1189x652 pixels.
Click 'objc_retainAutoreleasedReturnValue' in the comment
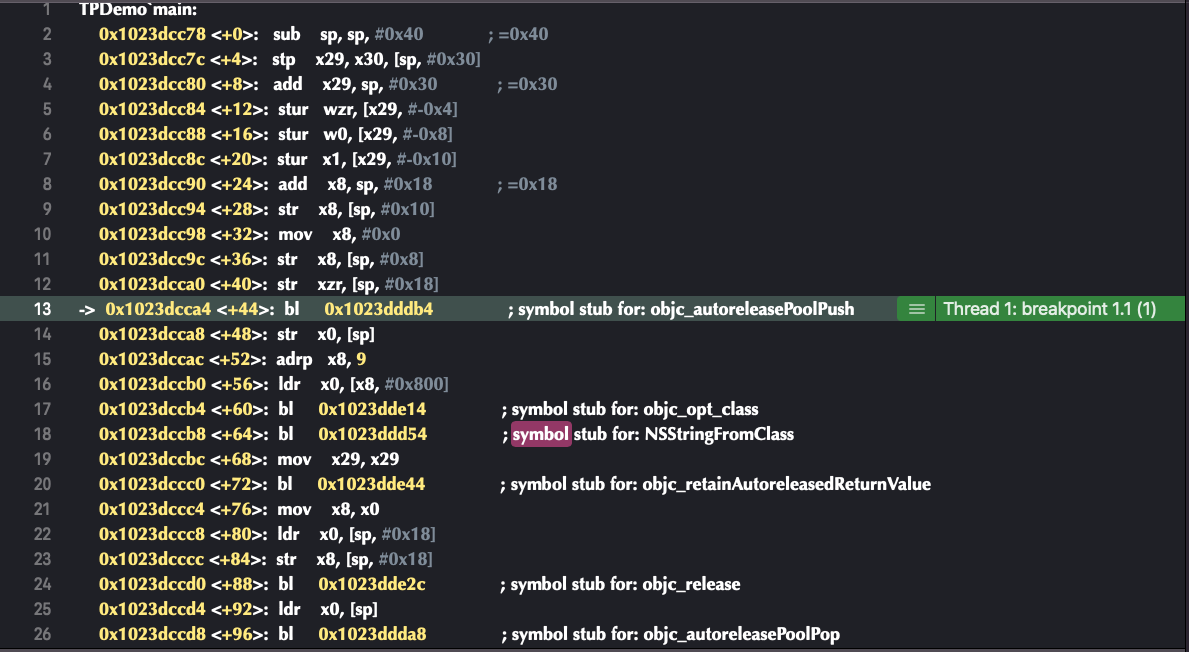coord(786,484)
